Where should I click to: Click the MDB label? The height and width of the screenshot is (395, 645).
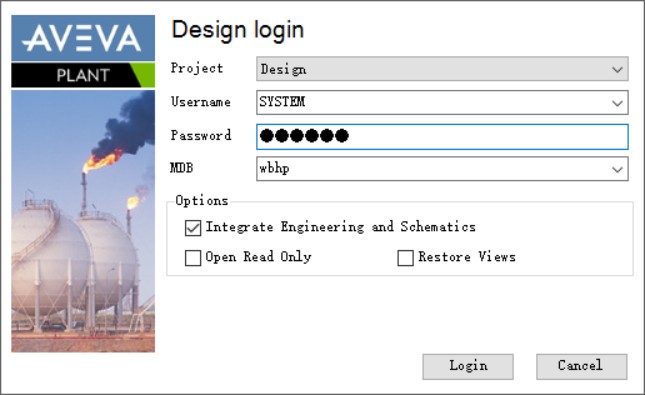[x=181, y=168]
